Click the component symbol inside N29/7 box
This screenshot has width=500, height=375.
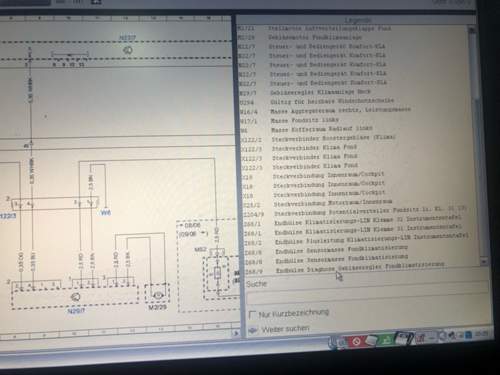76,296
